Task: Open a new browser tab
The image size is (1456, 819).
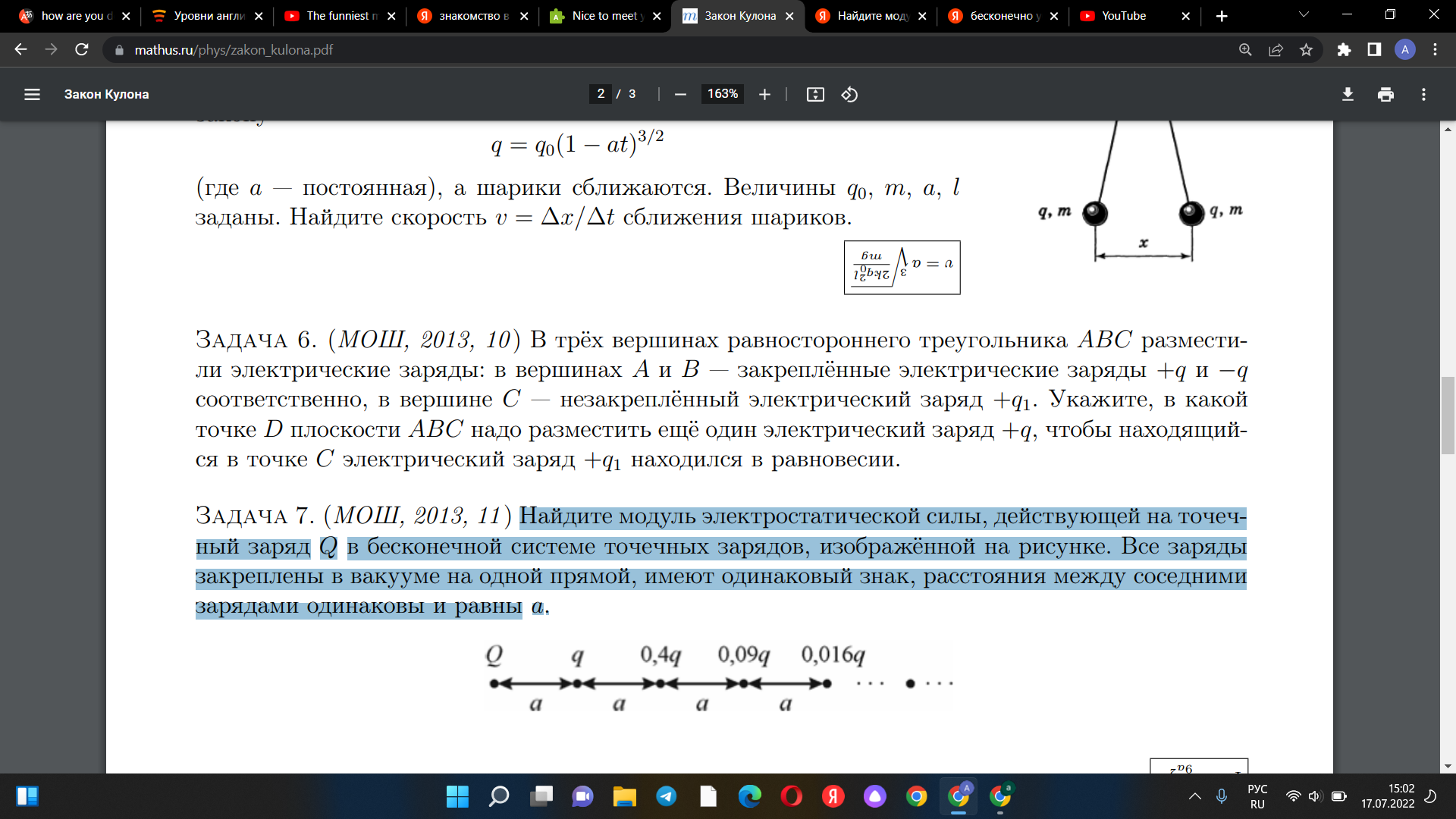Action: [x=1222, y=16]
